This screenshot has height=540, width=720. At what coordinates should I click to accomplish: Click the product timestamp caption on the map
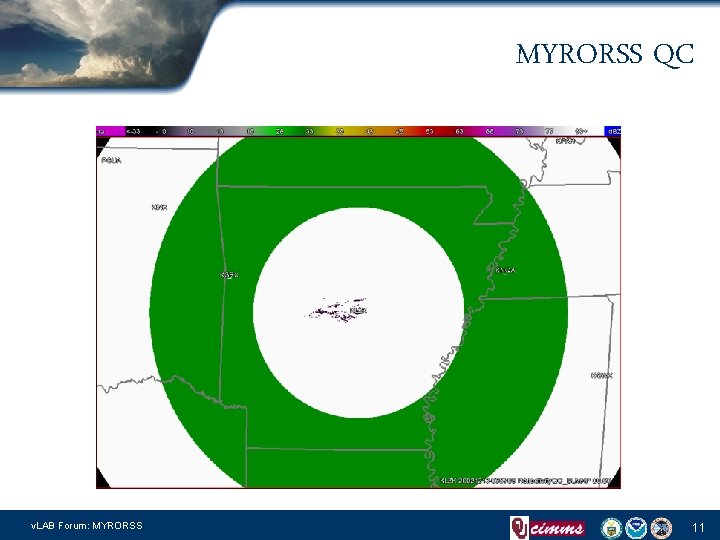coord(526,481)
